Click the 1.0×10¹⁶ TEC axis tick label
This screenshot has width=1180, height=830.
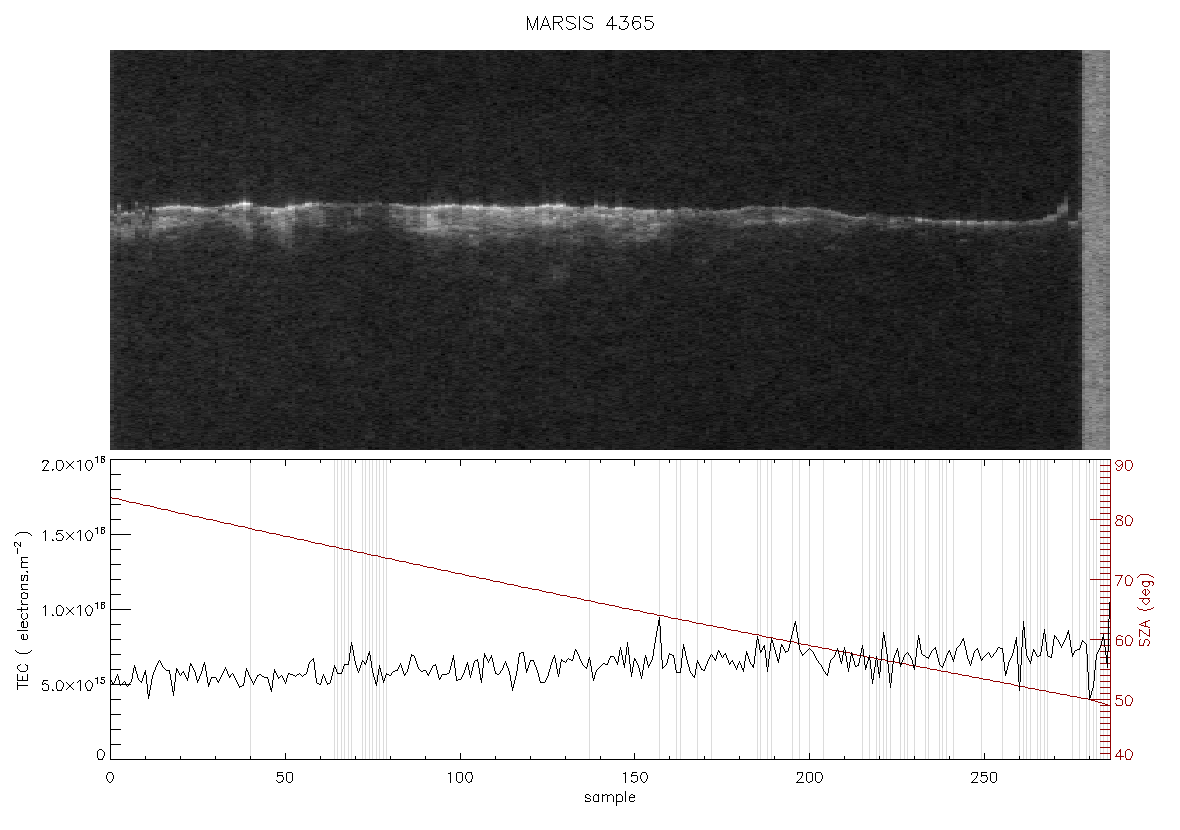(x=72, y=610)
